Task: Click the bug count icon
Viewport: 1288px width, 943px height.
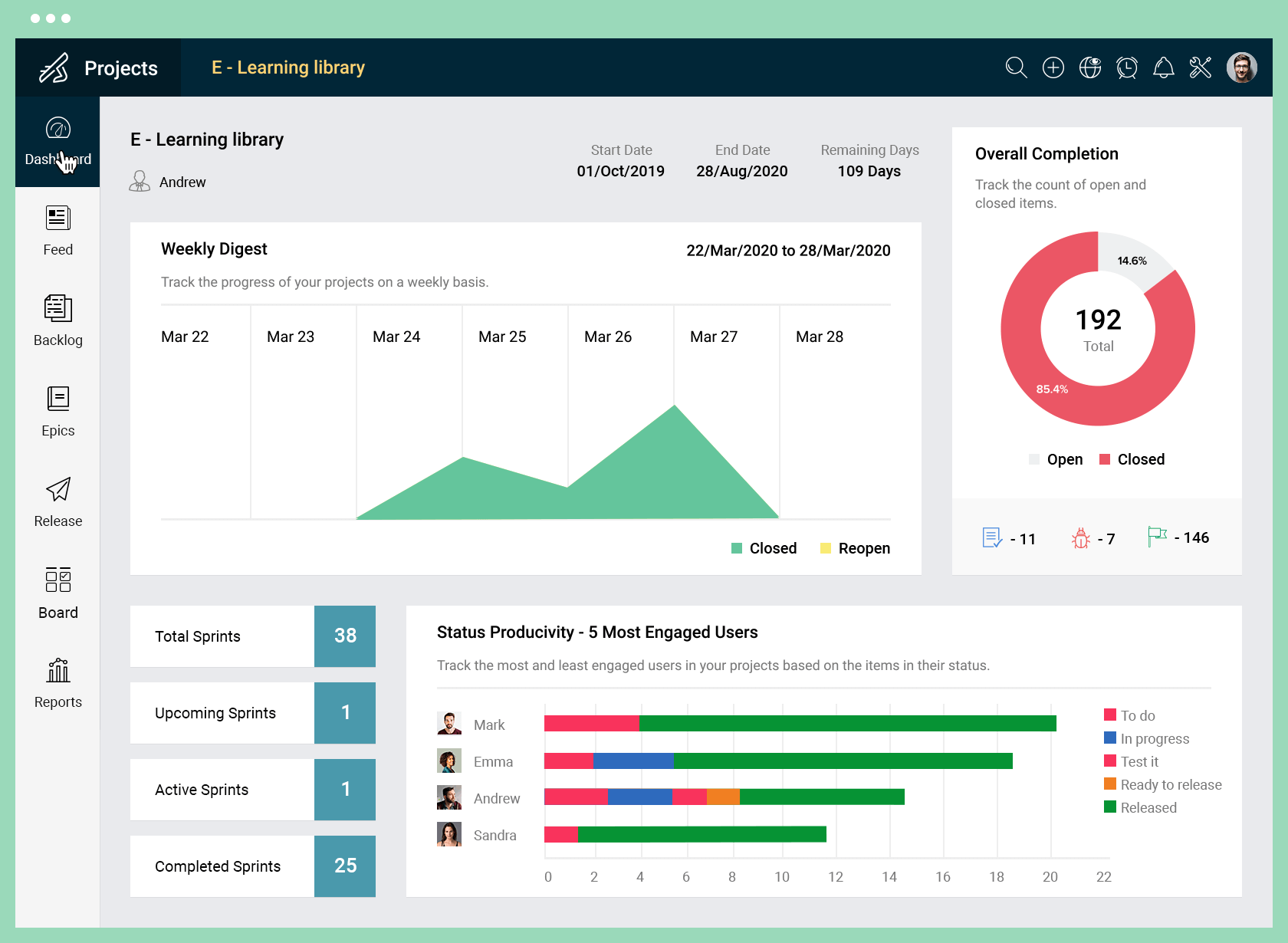Action: point(1081,538)
